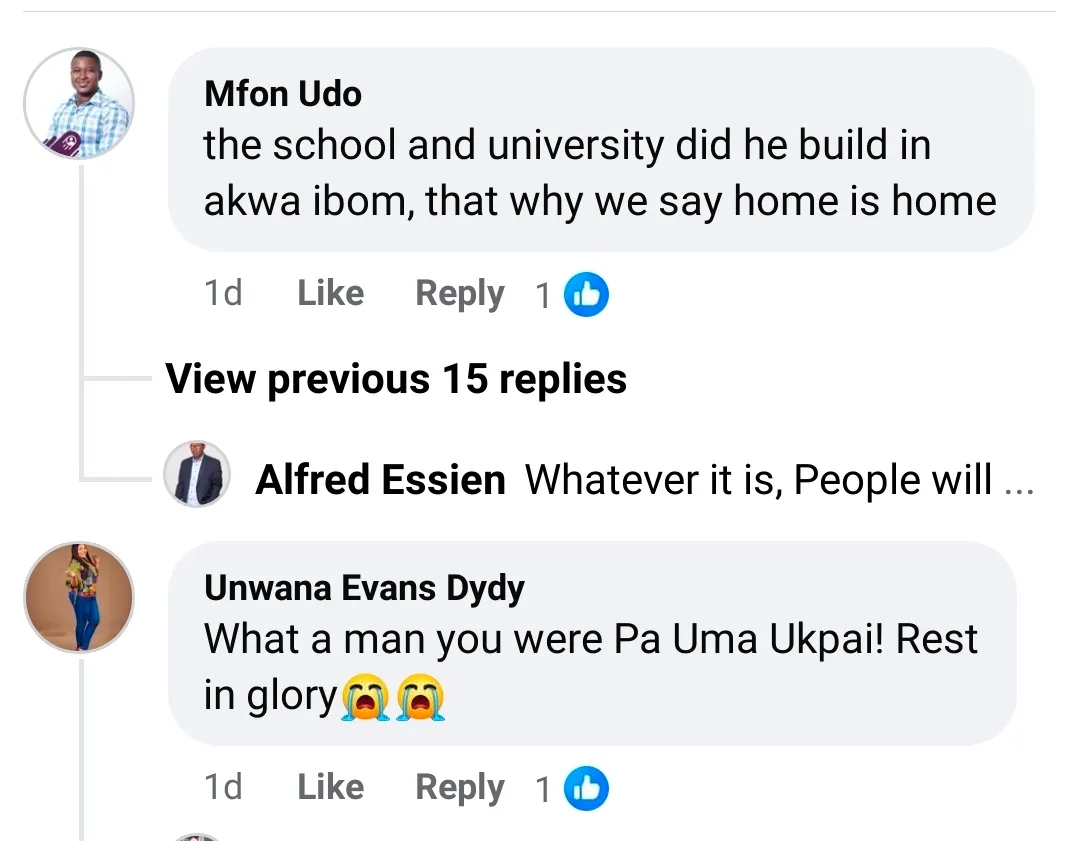Open the timestamp on Unwana Evans Dydy's comment
Screen dimensions: 1079x841
point(223,788)
